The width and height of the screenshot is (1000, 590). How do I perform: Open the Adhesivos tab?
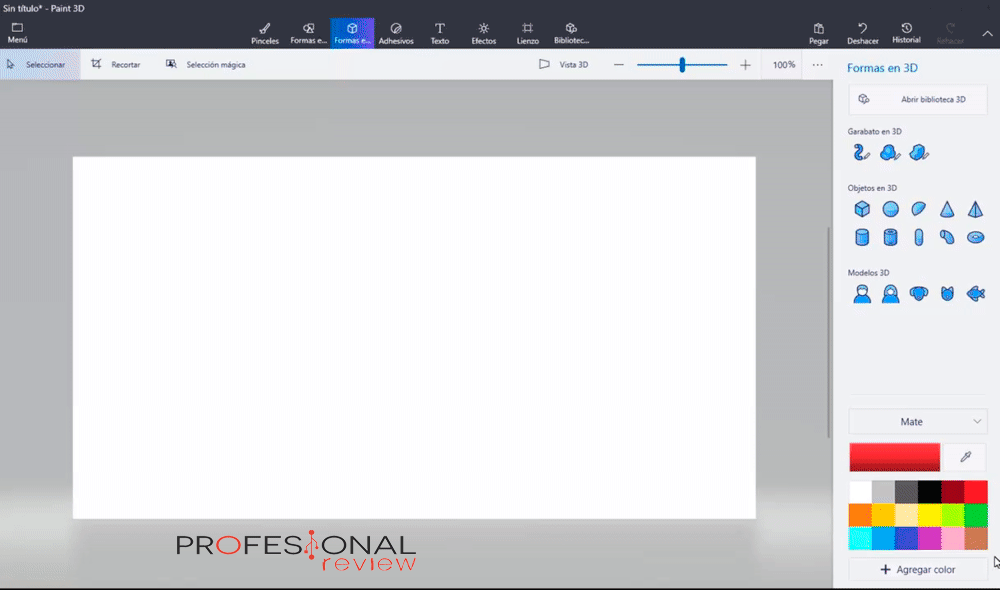(396, 33)
